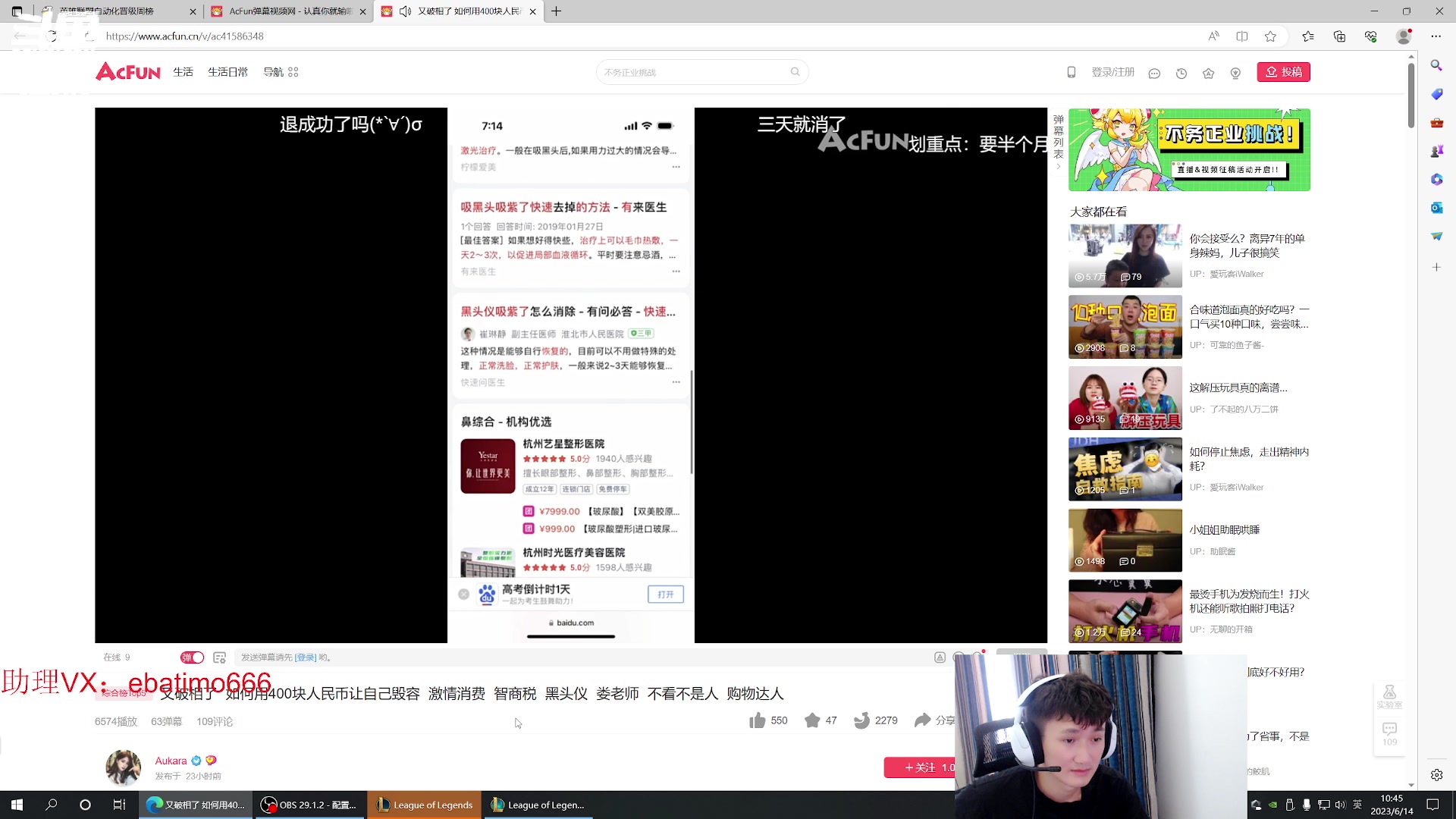Viewport: 1456px width, 819px height.
Task: Open the danmaku settings icon beside the switch
Action: (219, 657)
